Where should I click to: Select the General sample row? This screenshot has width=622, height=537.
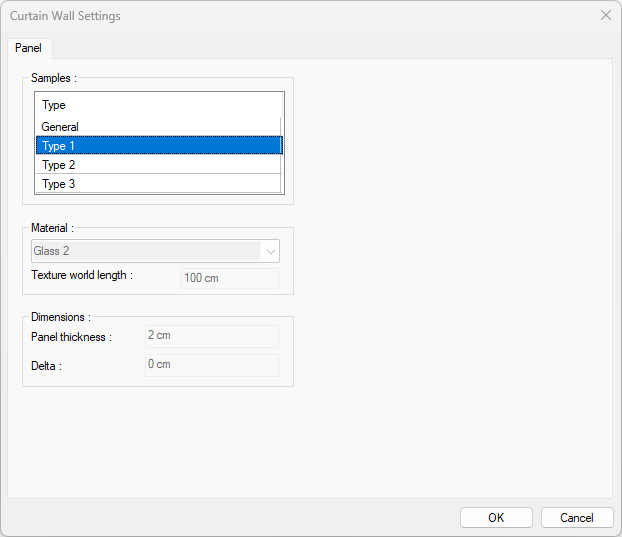pos(159,127)
